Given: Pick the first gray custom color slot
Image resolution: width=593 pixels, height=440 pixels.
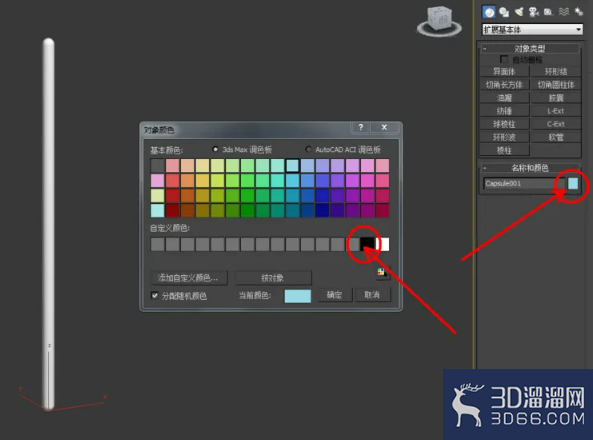Looking at the screenshot, I should pyautogui.click(x=157, y=244).
